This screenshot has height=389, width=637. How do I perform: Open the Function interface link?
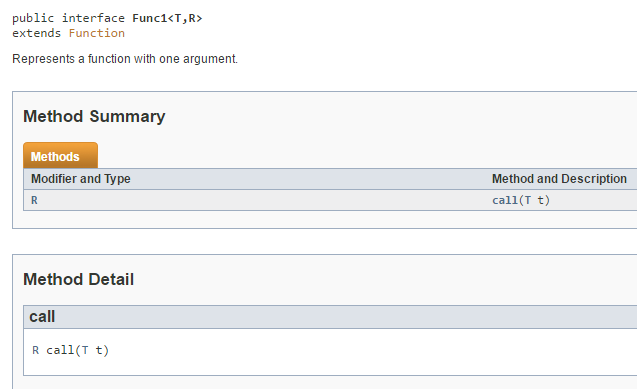coord(97,33)
